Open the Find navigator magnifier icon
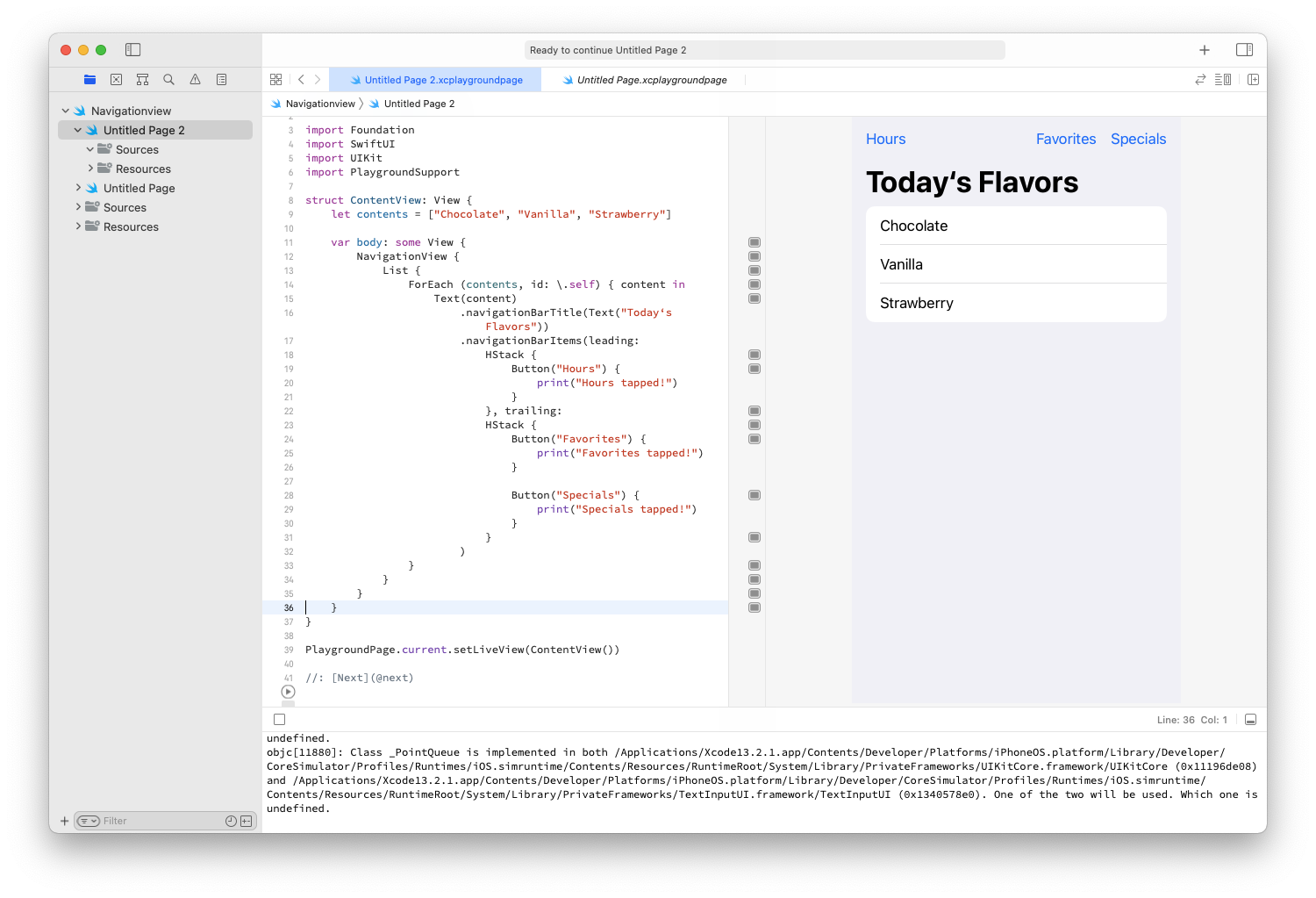 [x=168, y=79]
